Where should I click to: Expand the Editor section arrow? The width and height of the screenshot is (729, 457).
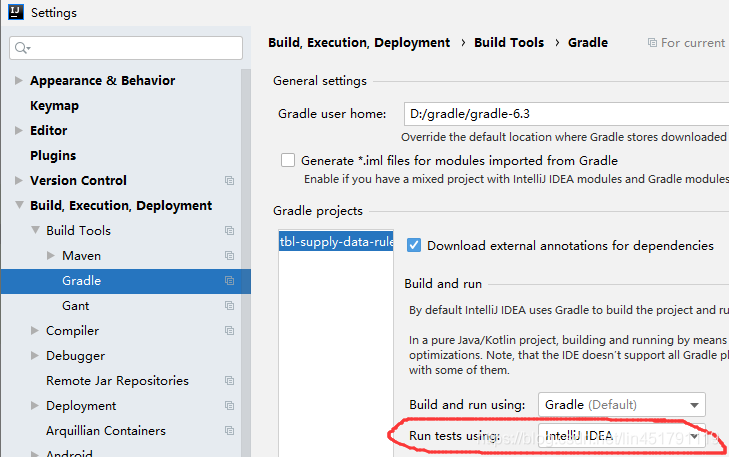coord(19,130)
